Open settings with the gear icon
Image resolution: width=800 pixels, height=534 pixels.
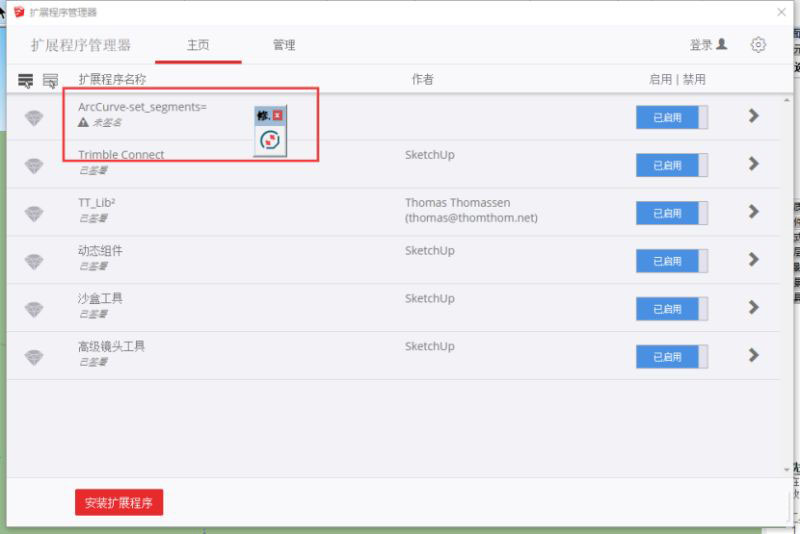pos(758,45)
